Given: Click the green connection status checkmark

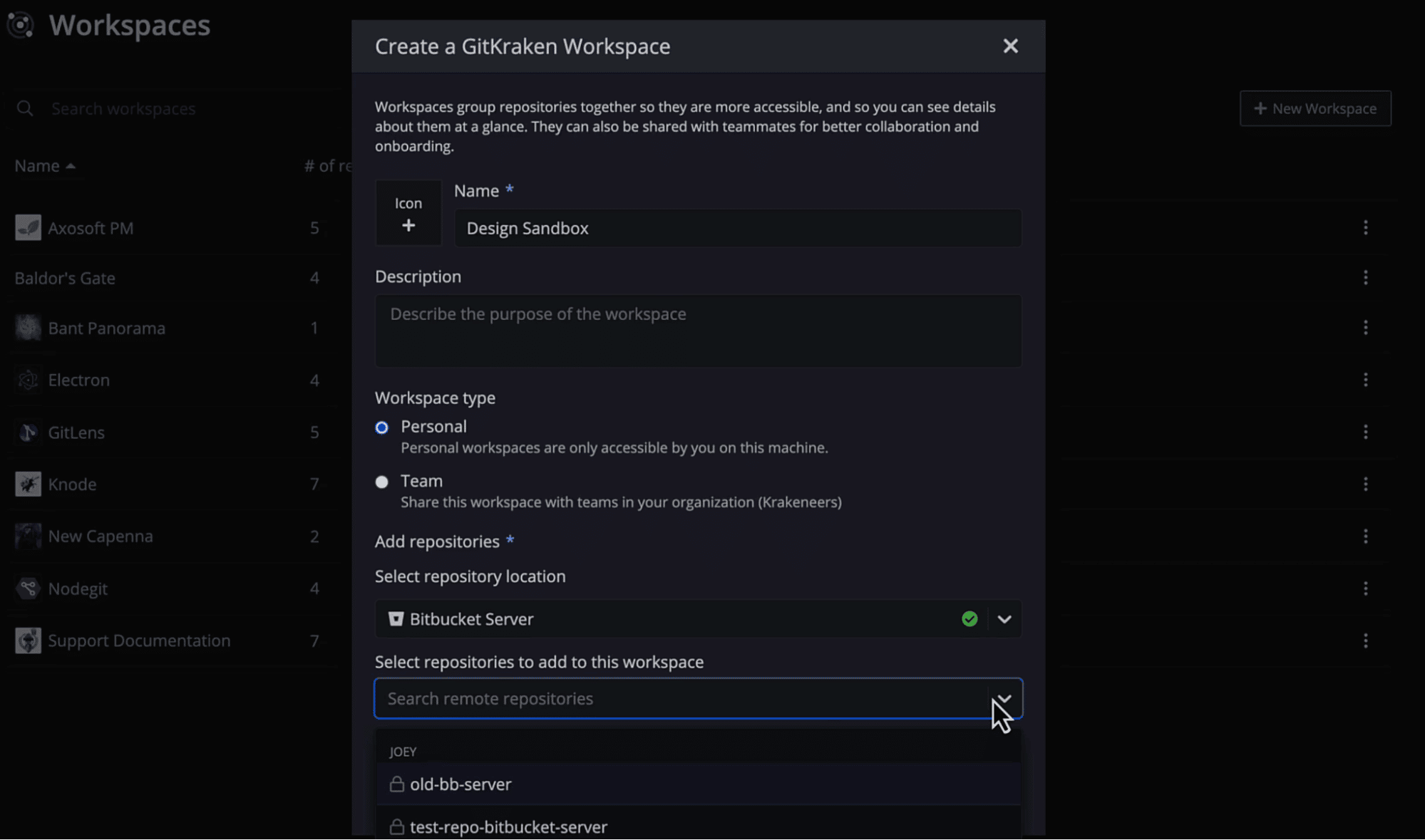Looking at the screenshot, I should pyautogui.click(x=969, y=619).
